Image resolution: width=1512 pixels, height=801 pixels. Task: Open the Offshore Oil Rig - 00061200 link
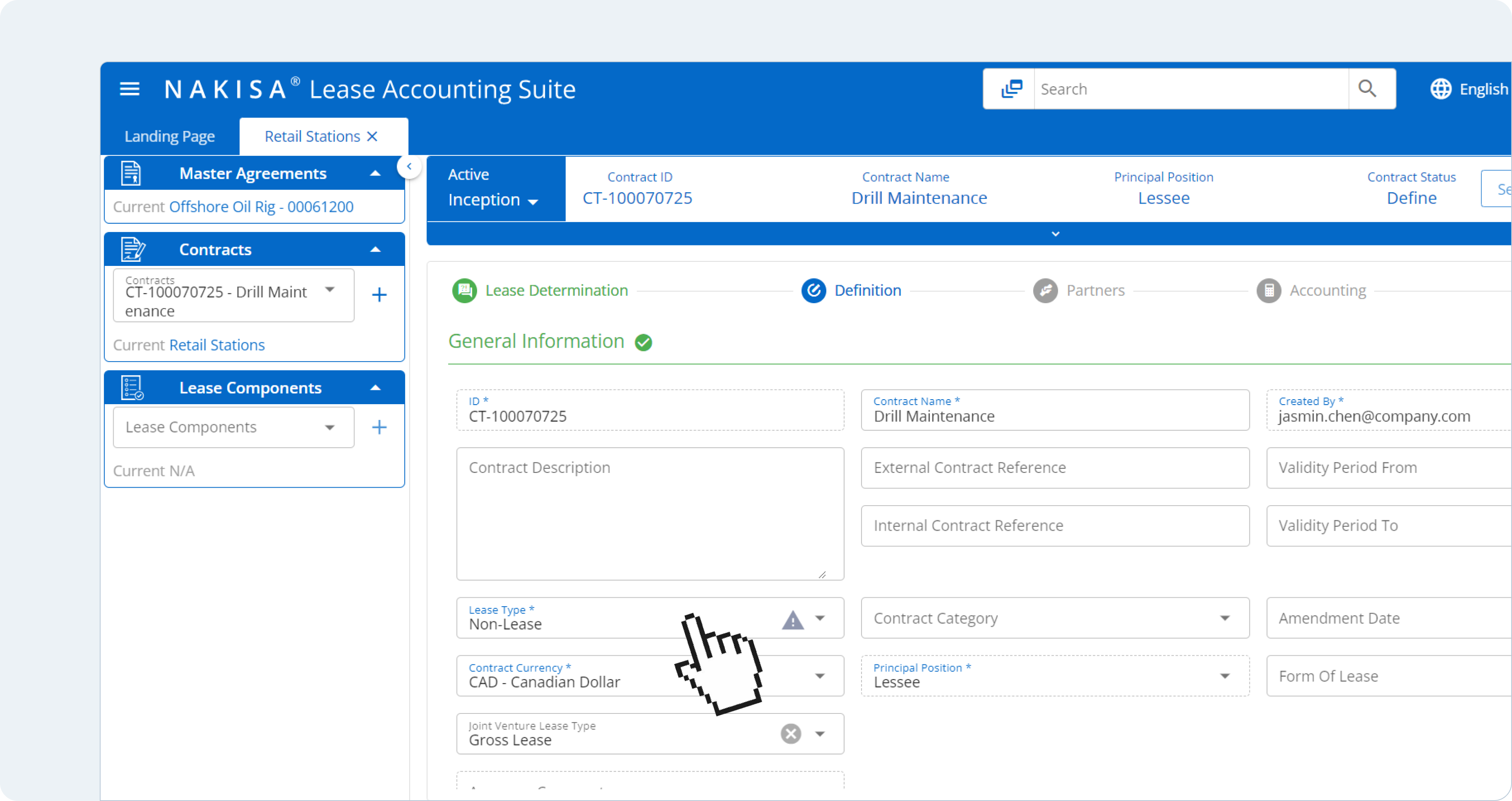click(x=261, y=207)
